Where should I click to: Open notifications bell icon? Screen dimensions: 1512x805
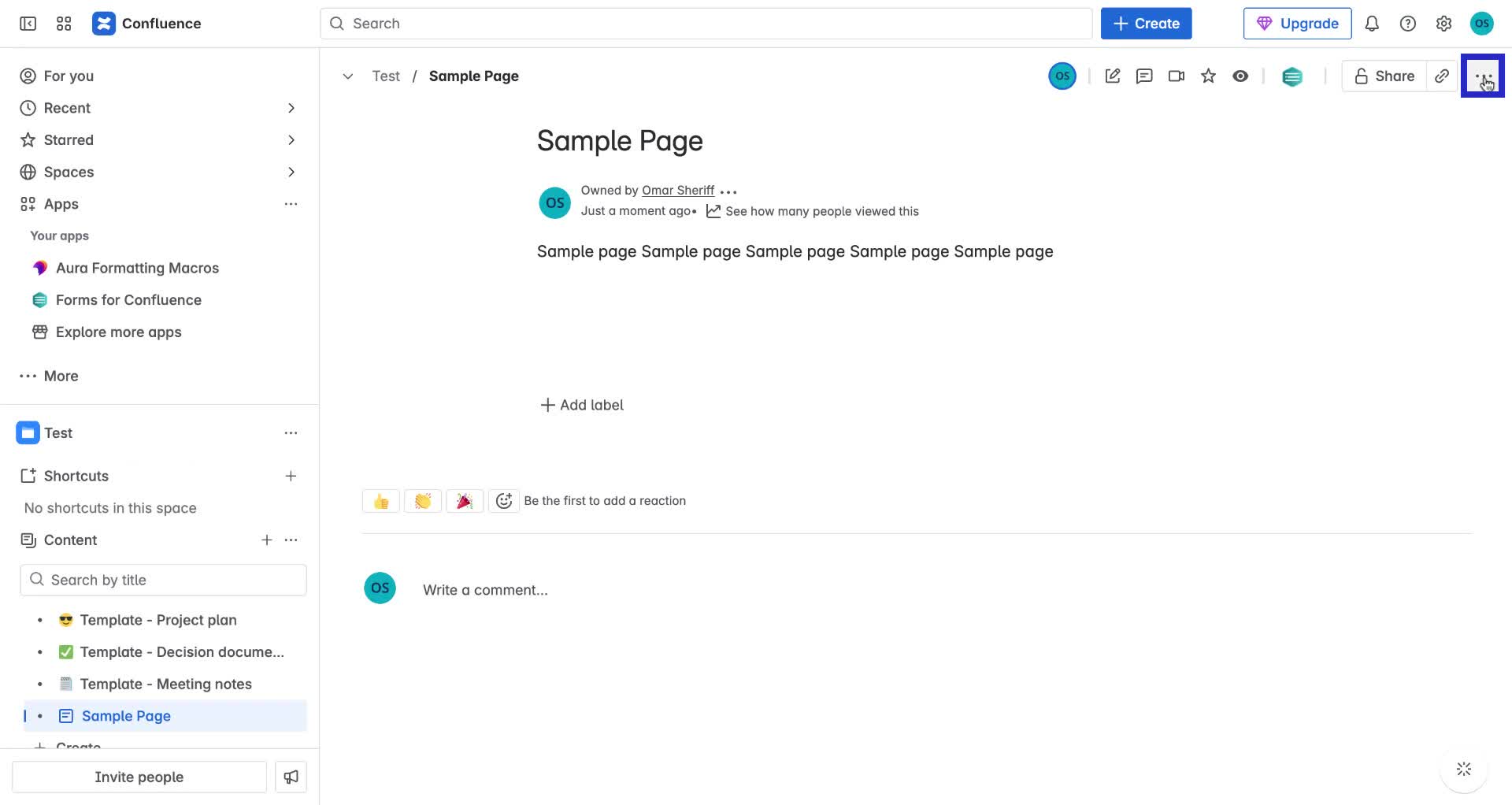(x=1372, y=23)
